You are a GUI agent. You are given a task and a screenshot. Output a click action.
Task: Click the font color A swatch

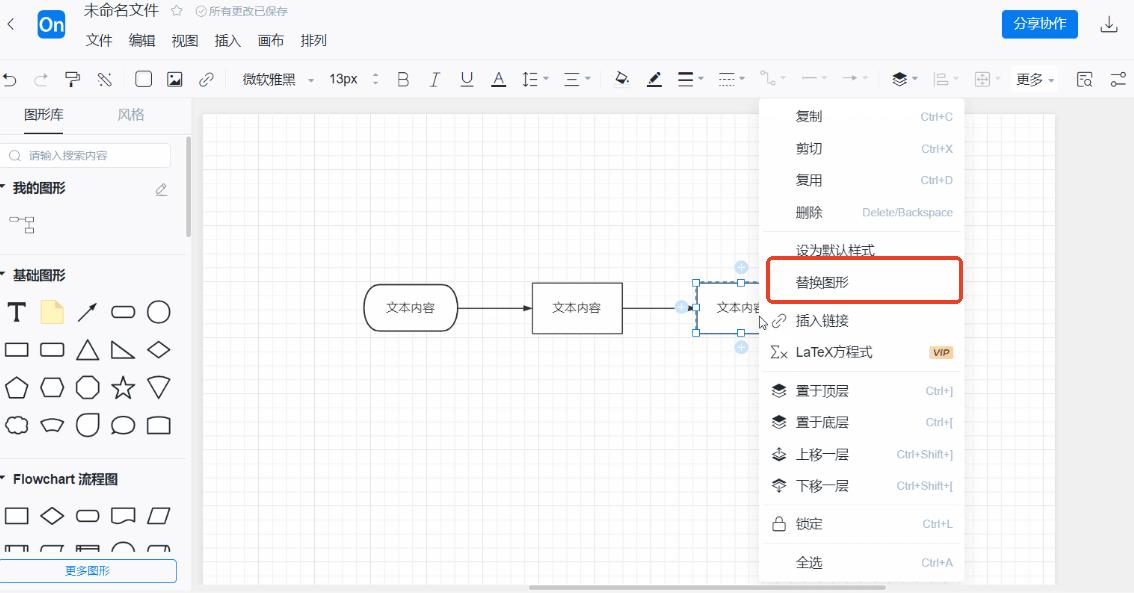(x=498, y=79)
